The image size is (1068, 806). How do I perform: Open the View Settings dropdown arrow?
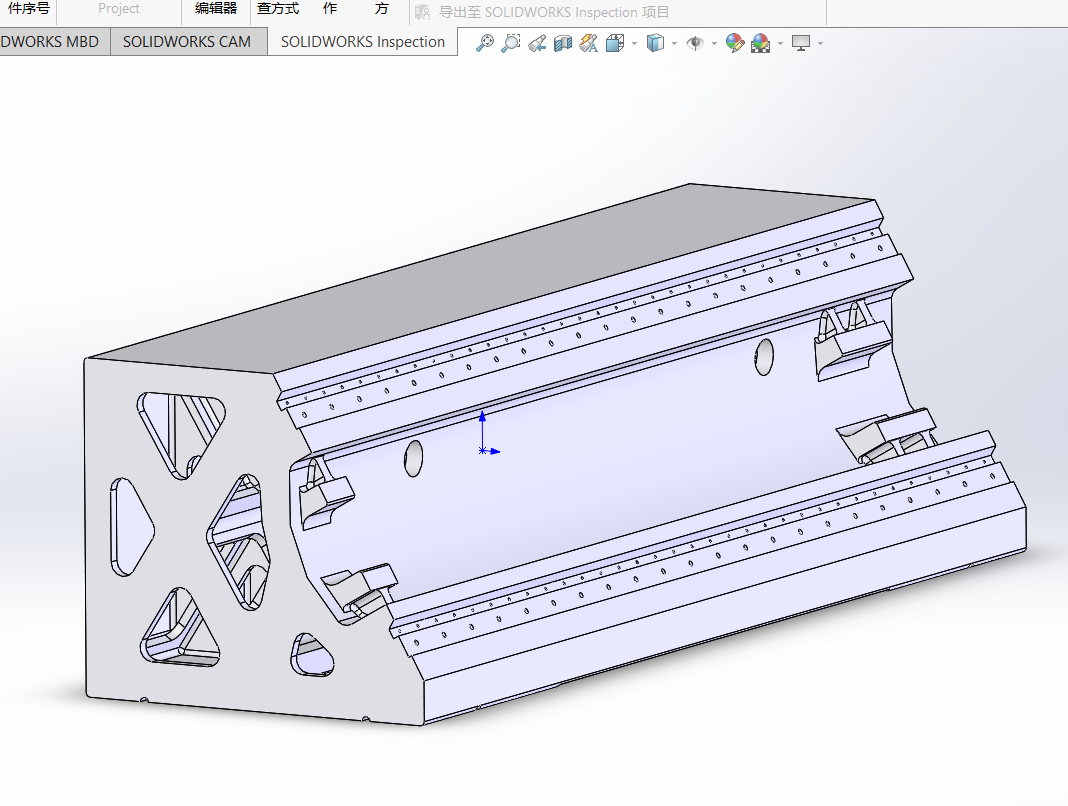820,44
